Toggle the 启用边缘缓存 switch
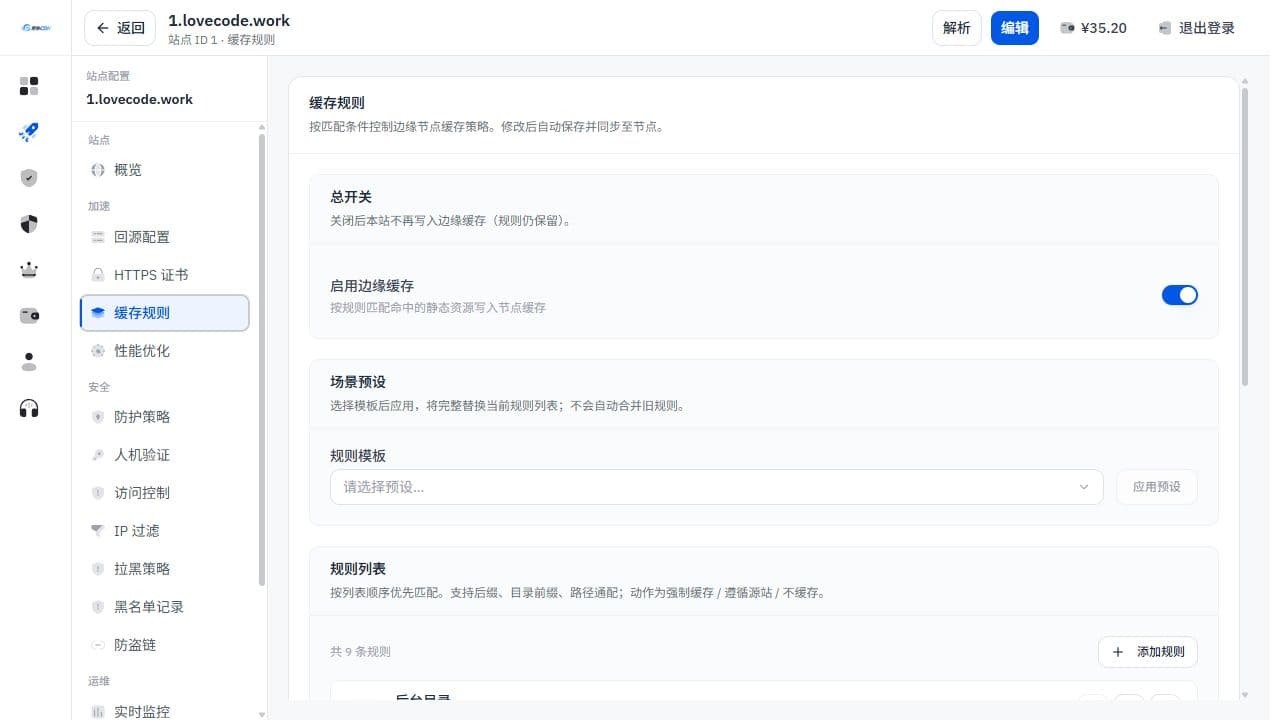Image resolution: width=1280 pixels, height=720 pixels. [x=1179, y=295]
